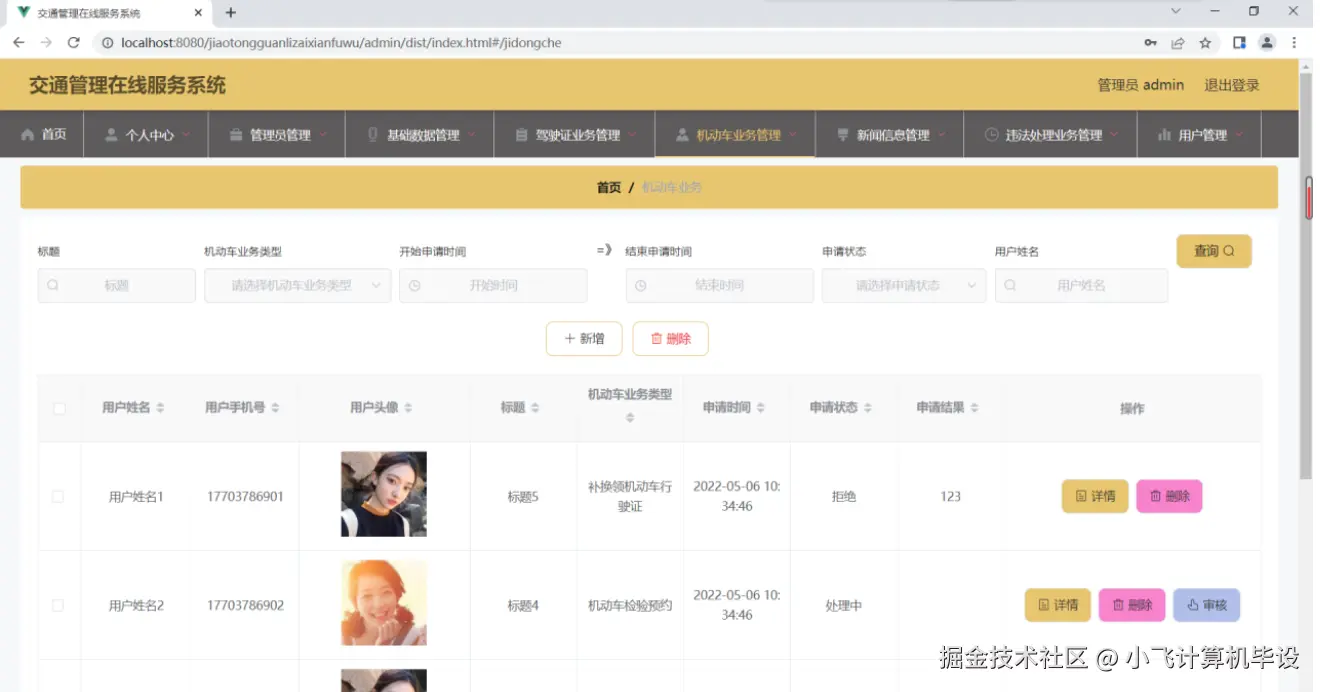Viewport: 1320px width, 692px height.
Task: Click 管理员 admin account label
Action: click(x=1141, y=85)
